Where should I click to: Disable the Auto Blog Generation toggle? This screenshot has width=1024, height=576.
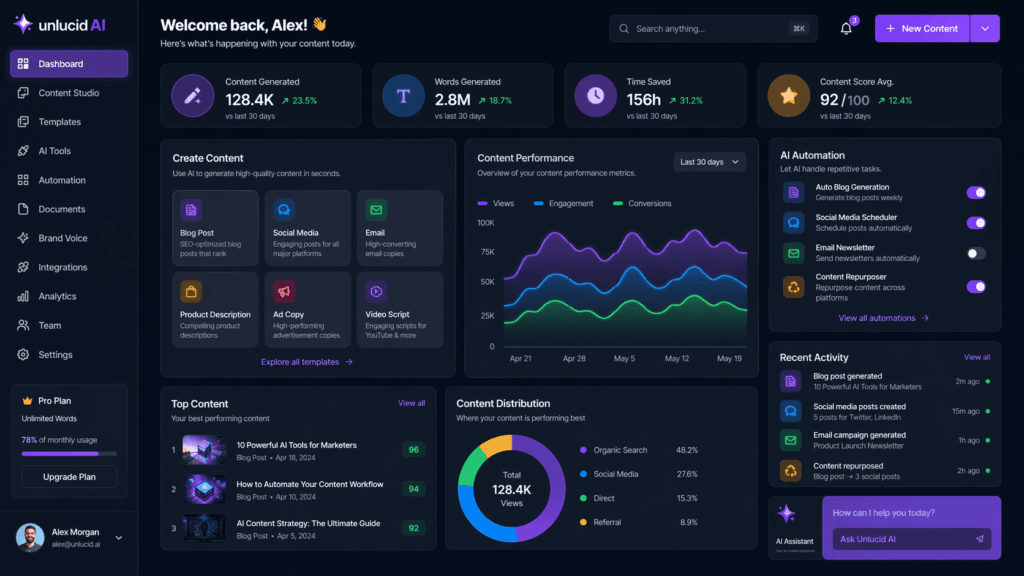[976, 193]
